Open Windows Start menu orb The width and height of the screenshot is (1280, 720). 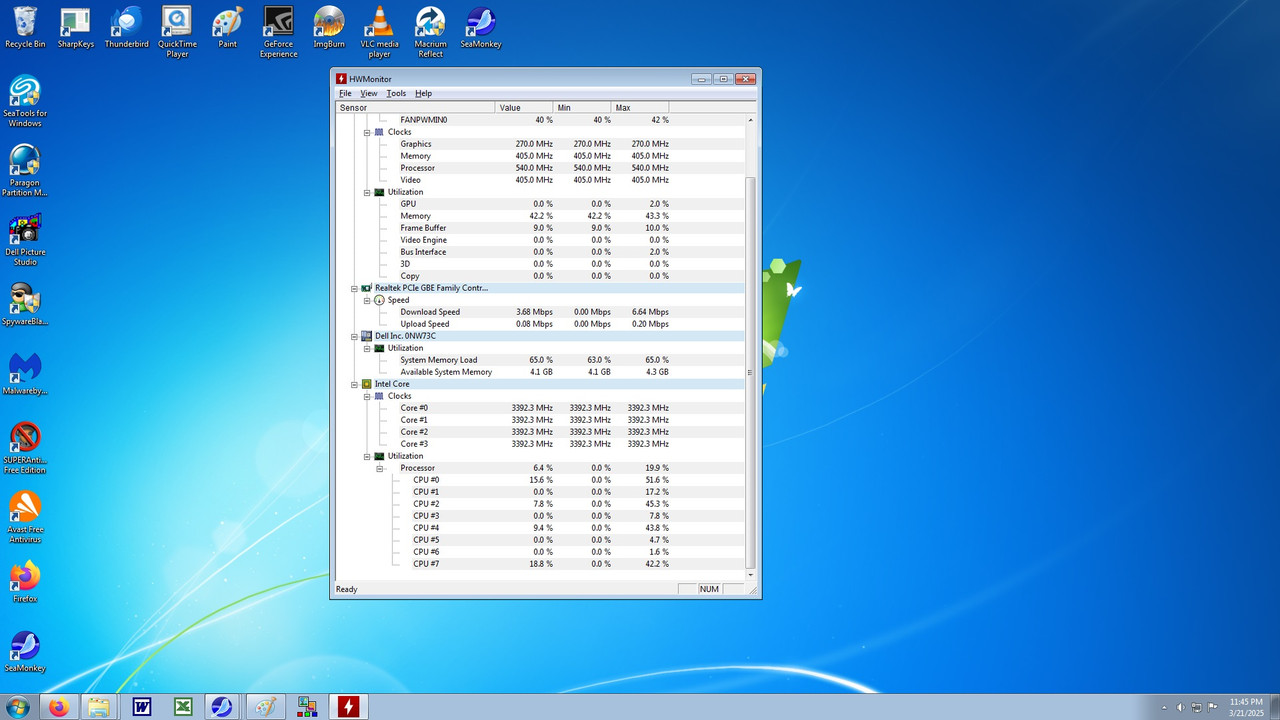point(18,707)
